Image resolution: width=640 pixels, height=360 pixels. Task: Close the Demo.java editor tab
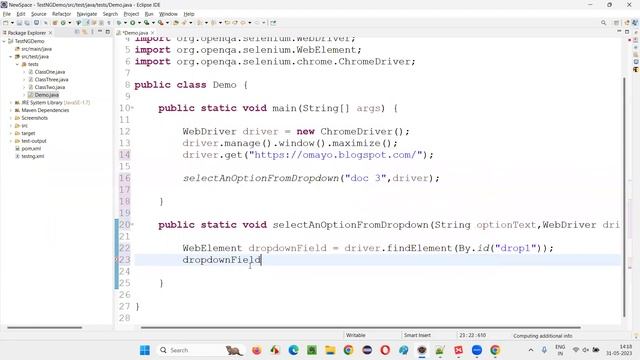point(153,33)
